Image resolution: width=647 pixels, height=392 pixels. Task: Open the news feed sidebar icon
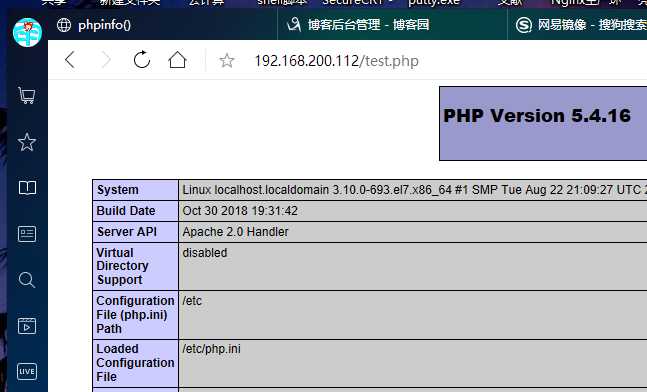27,234
